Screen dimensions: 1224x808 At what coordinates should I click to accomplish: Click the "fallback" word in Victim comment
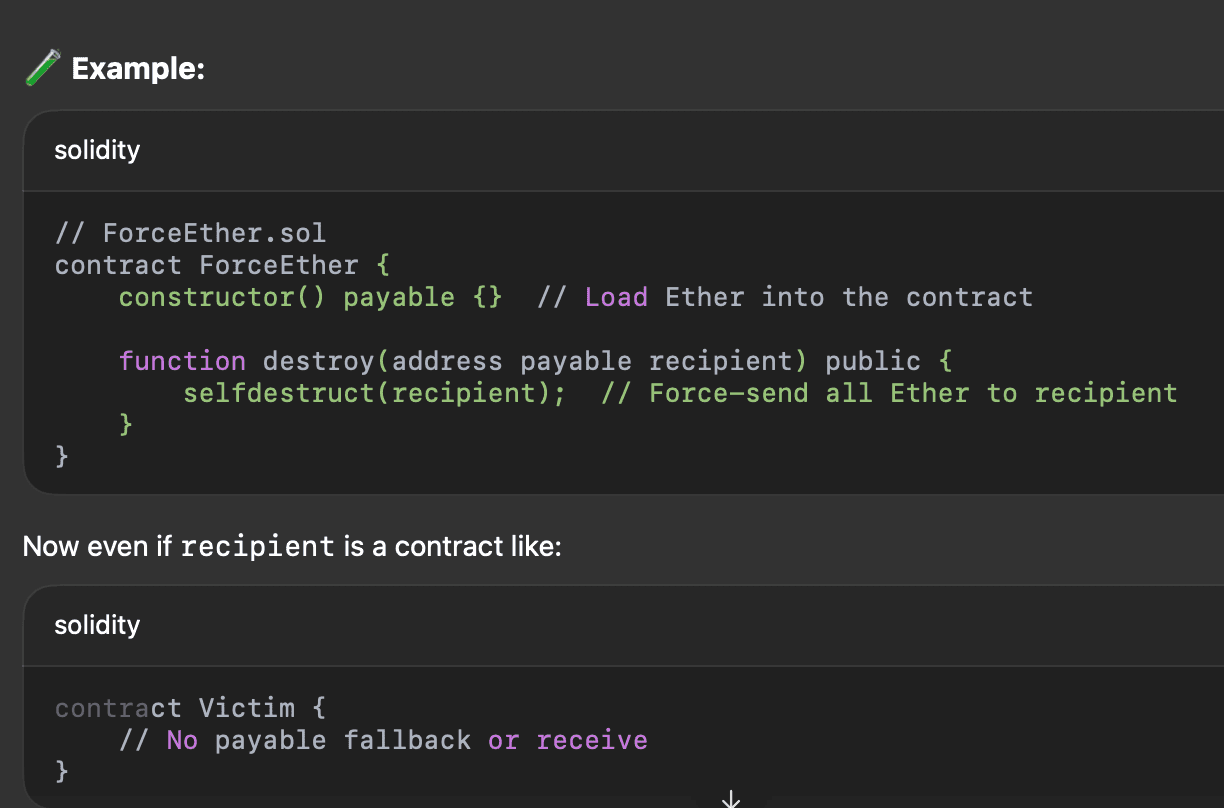pyautogui.click(x=407, y=741)
